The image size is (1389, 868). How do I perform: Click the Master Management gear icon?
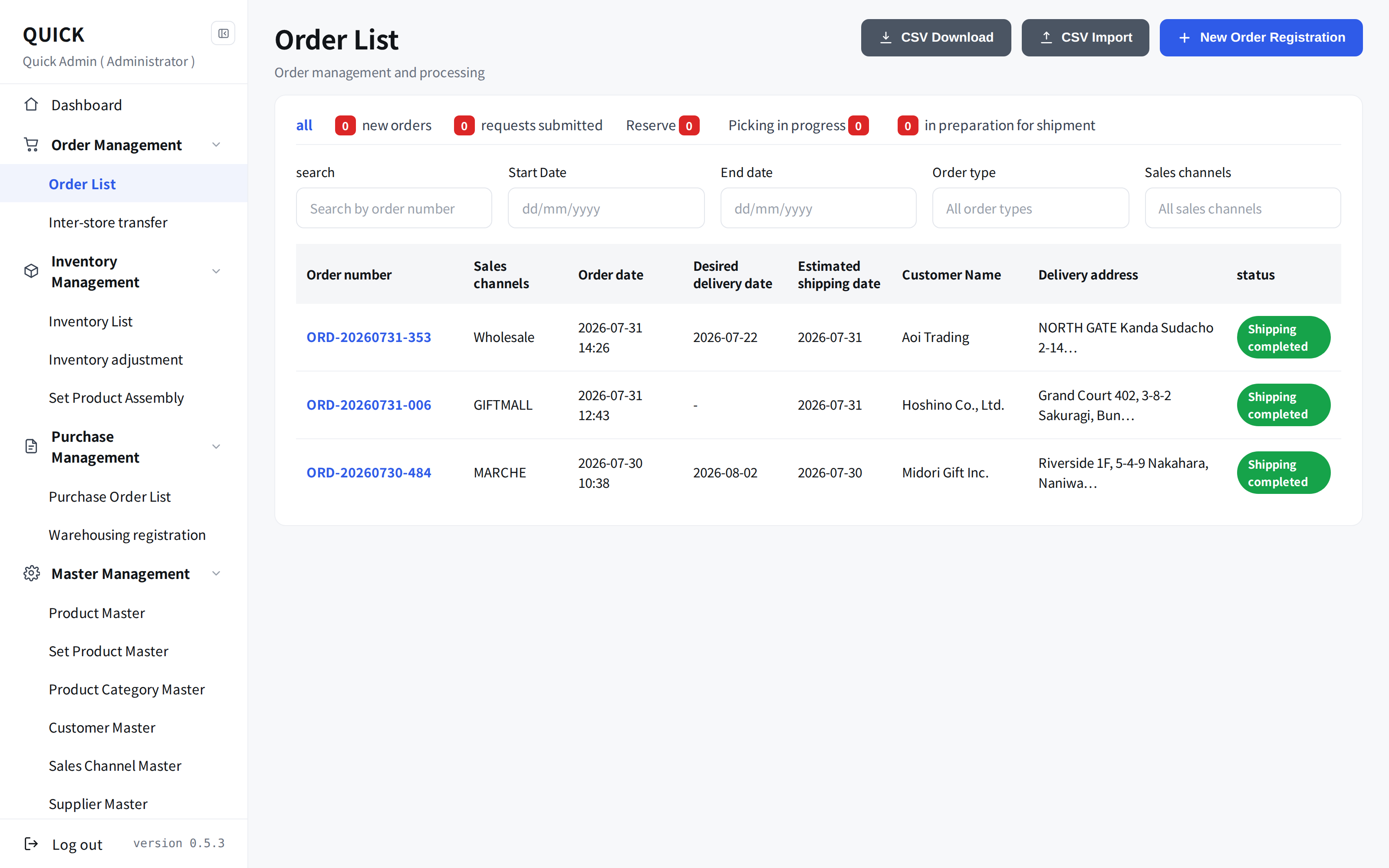click(32, 573)
